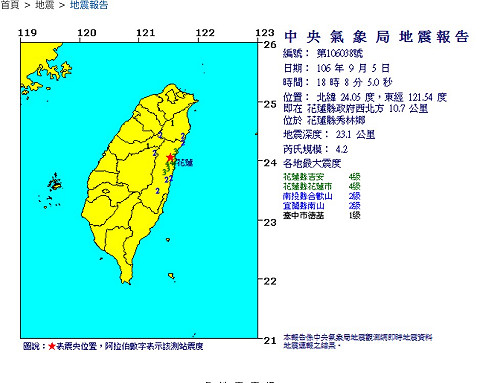Viewport: 500px width, 383px height.
Task: Click the 宜蘭縣南山 2級 row
Action: [322, 206]
